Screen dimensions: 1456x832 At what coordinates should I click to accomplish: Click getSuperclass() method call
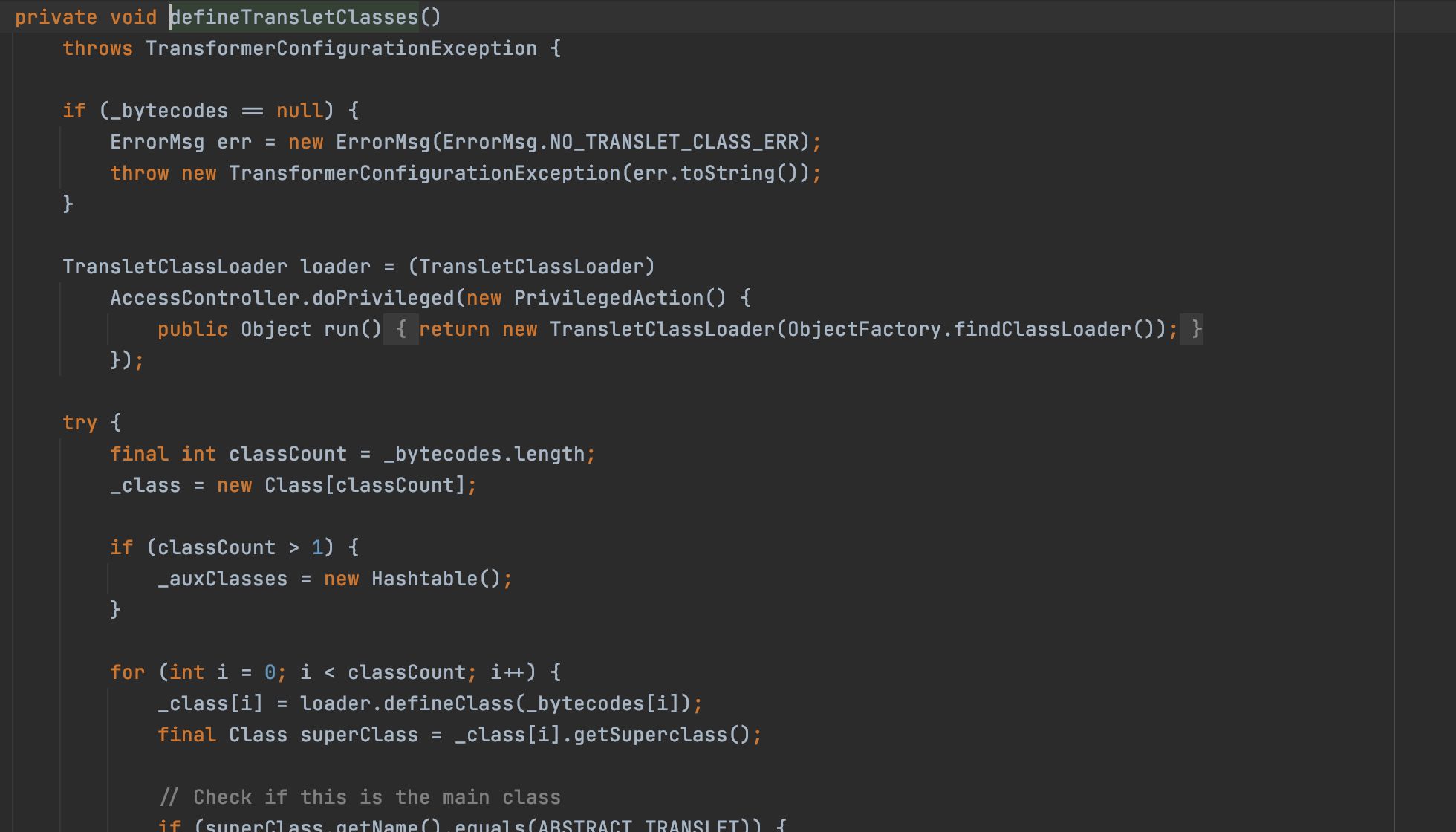[x=662, y=735]
